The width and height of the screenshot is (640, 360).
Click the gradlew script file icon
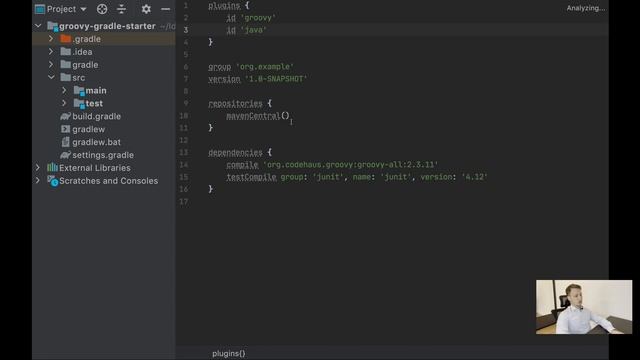pos(65,129)
